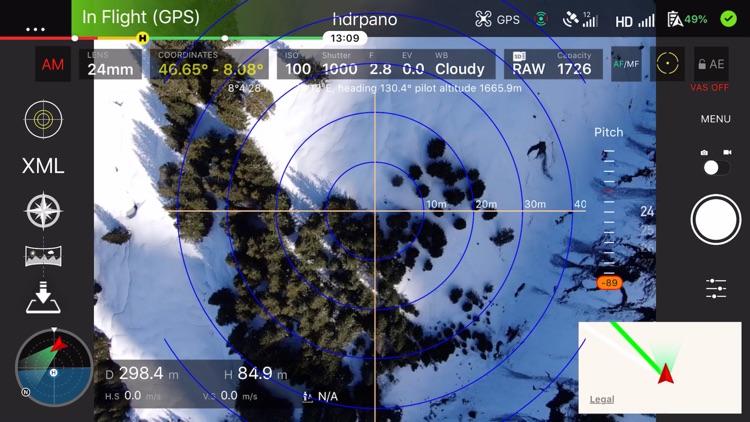This screenshot has width=750, height=422.
Task: Tap the 30m range ring label
Action: pyautogui.click(x=535, y=204)
